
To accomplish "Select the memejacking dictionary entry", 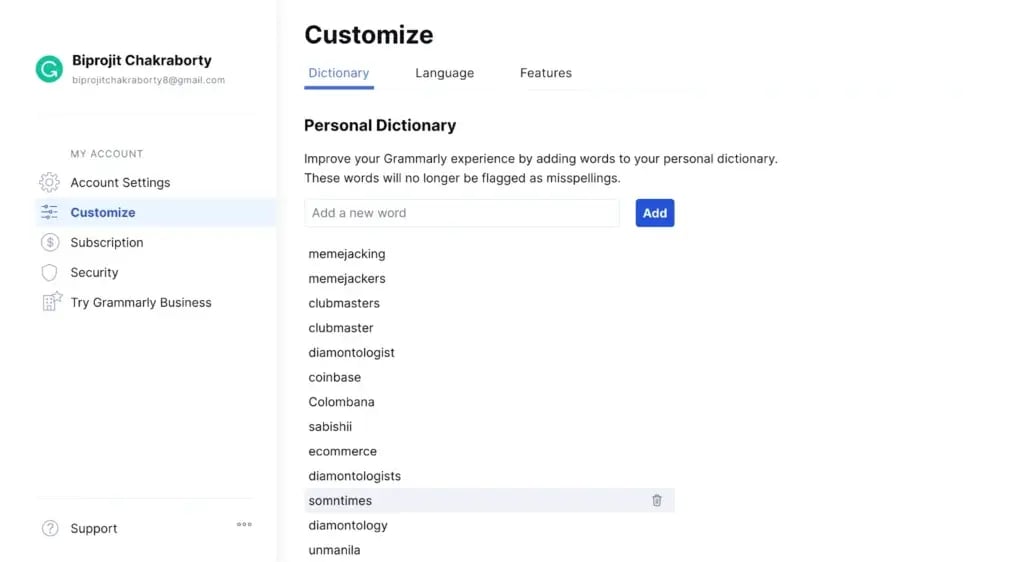I will point(347,254).
